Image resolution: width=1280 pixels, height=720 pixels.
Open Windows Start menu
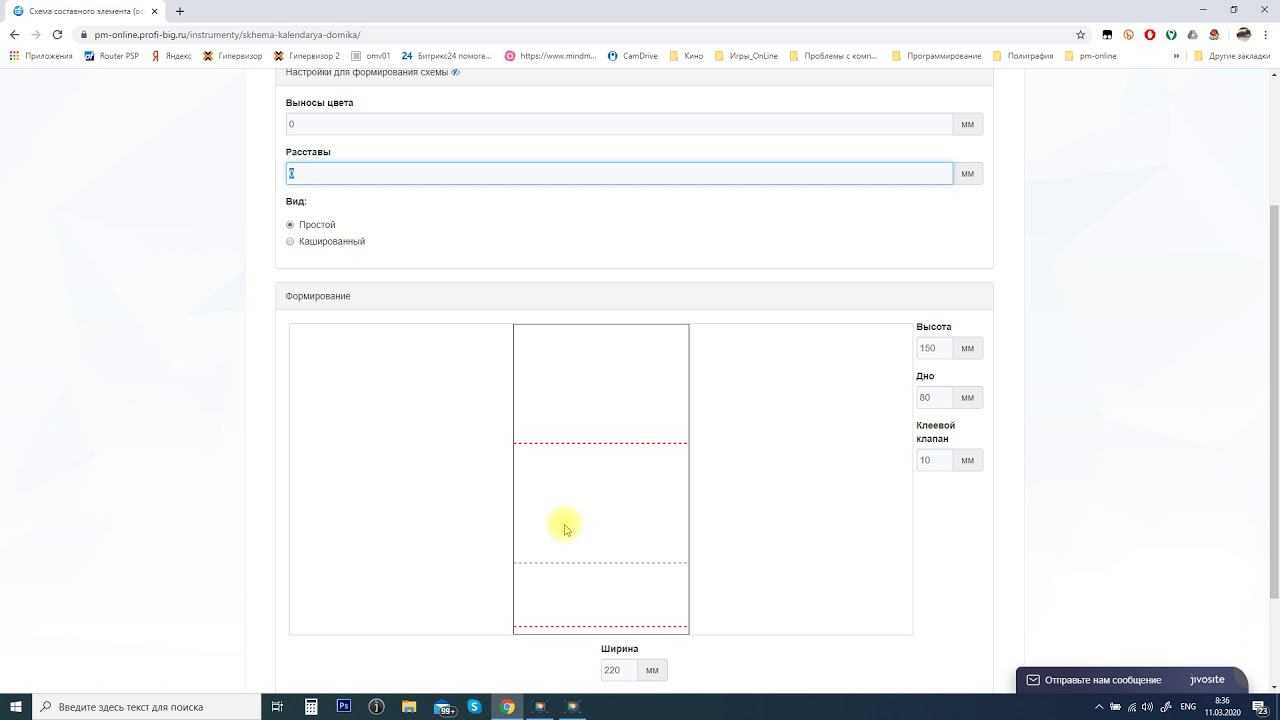tap(15, 706)
